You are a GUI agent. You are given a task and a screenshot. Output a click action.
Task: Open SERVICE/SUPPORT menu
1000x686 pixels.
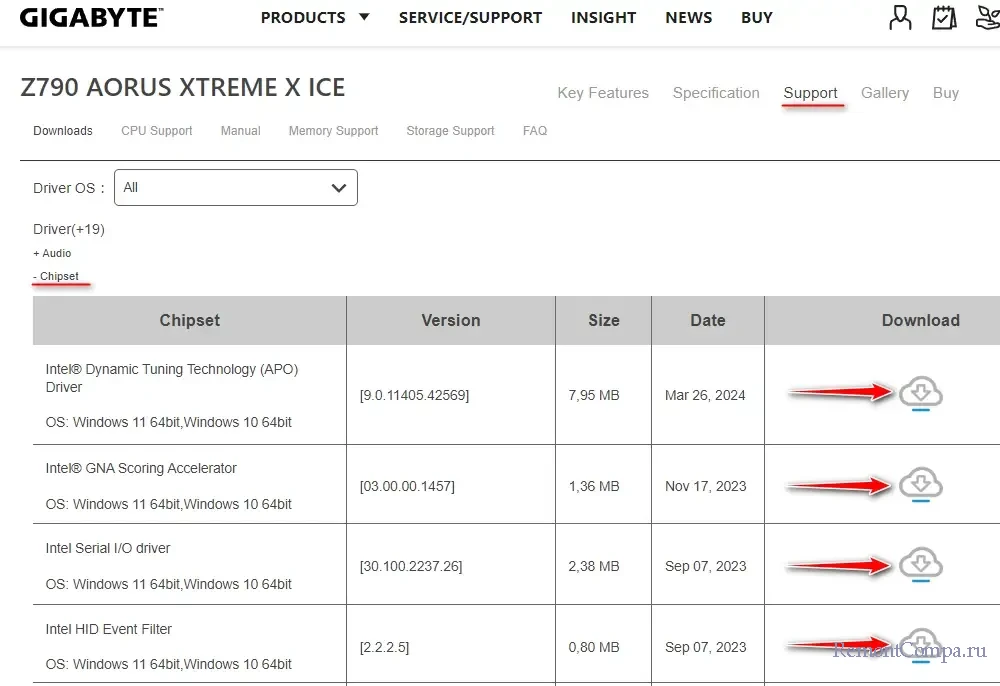pyautogui.click(x=470, y=17)
